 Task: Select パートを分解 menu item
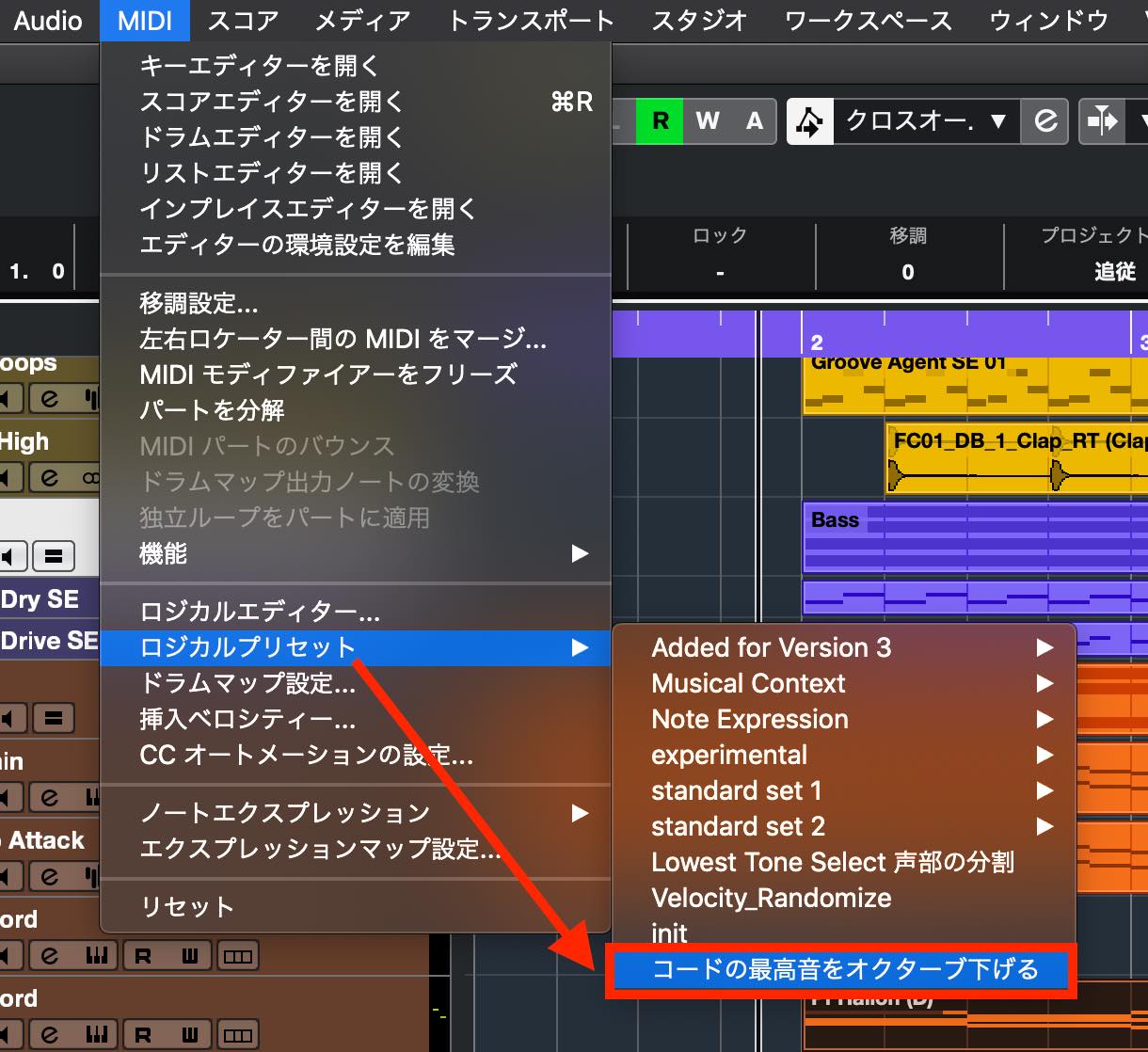(x=356, y=410)
